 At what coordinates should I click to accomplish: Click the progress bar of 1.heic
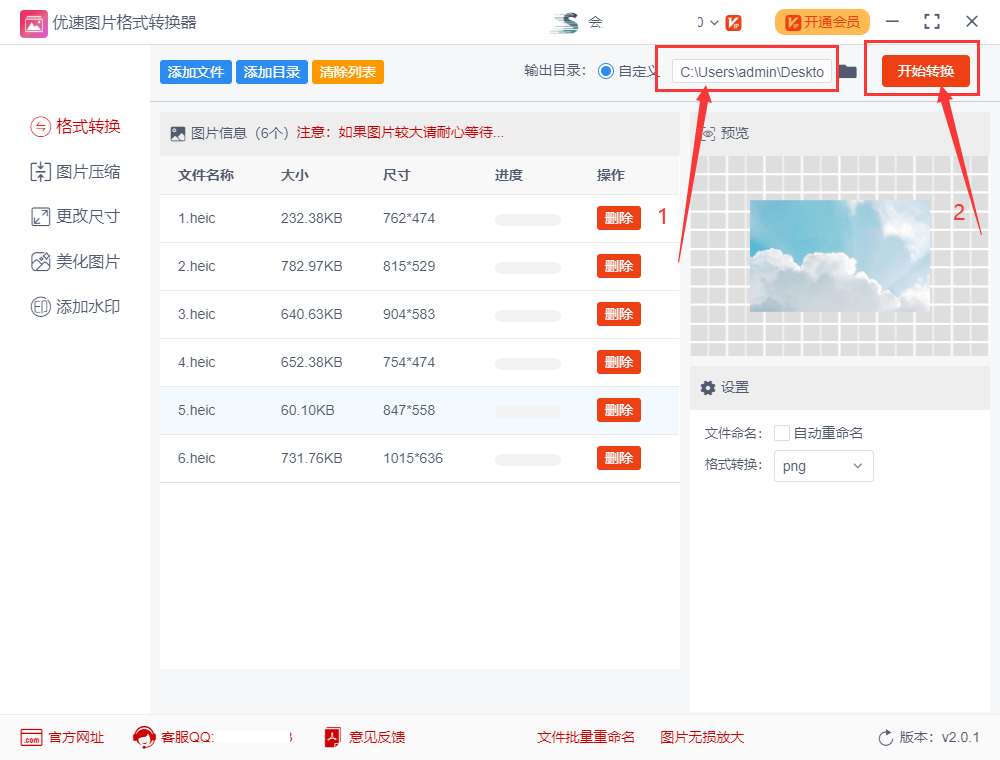click(527, 218)
